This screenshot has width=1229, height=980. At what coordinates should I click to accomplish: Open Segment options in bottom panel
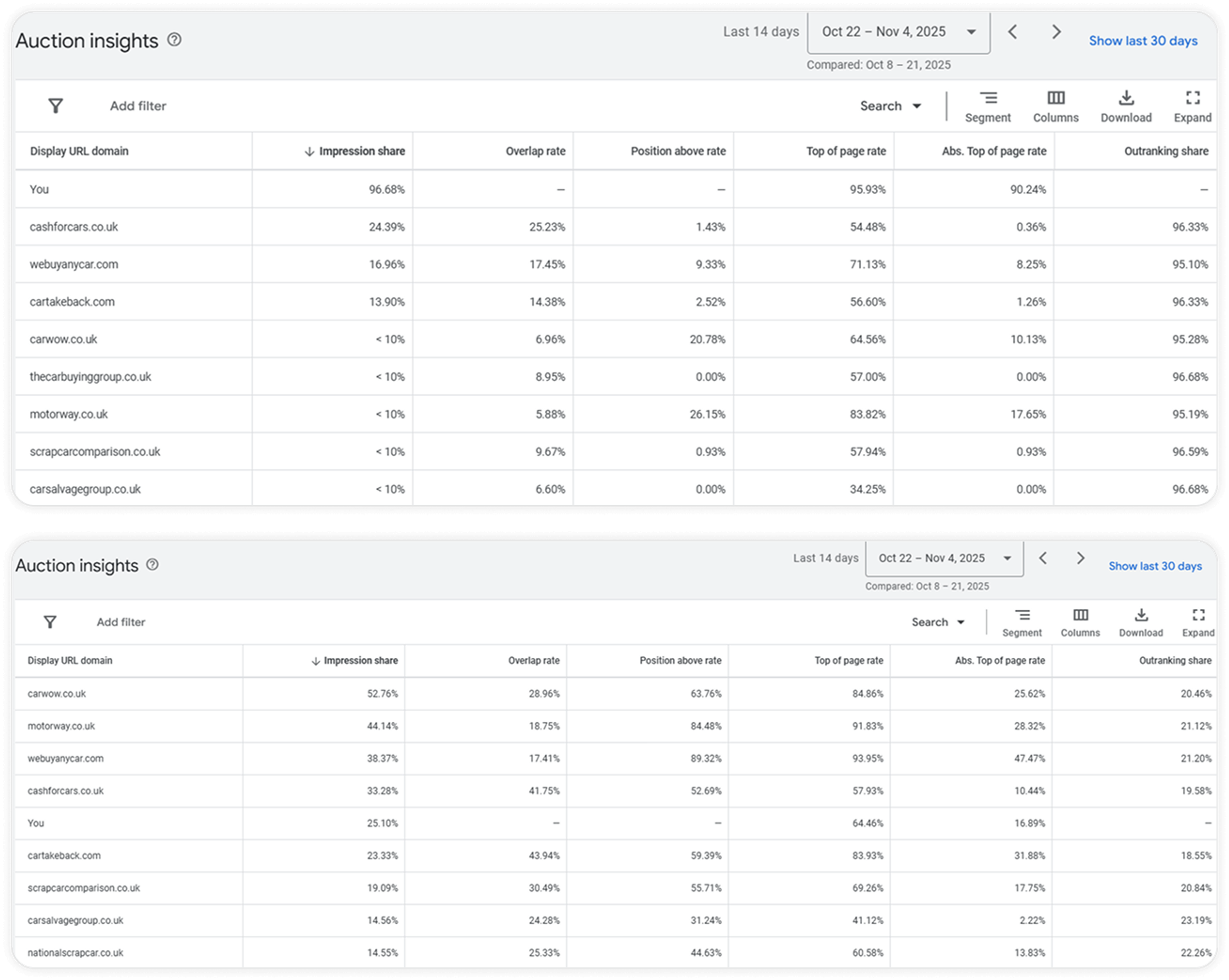point(1022,623)
